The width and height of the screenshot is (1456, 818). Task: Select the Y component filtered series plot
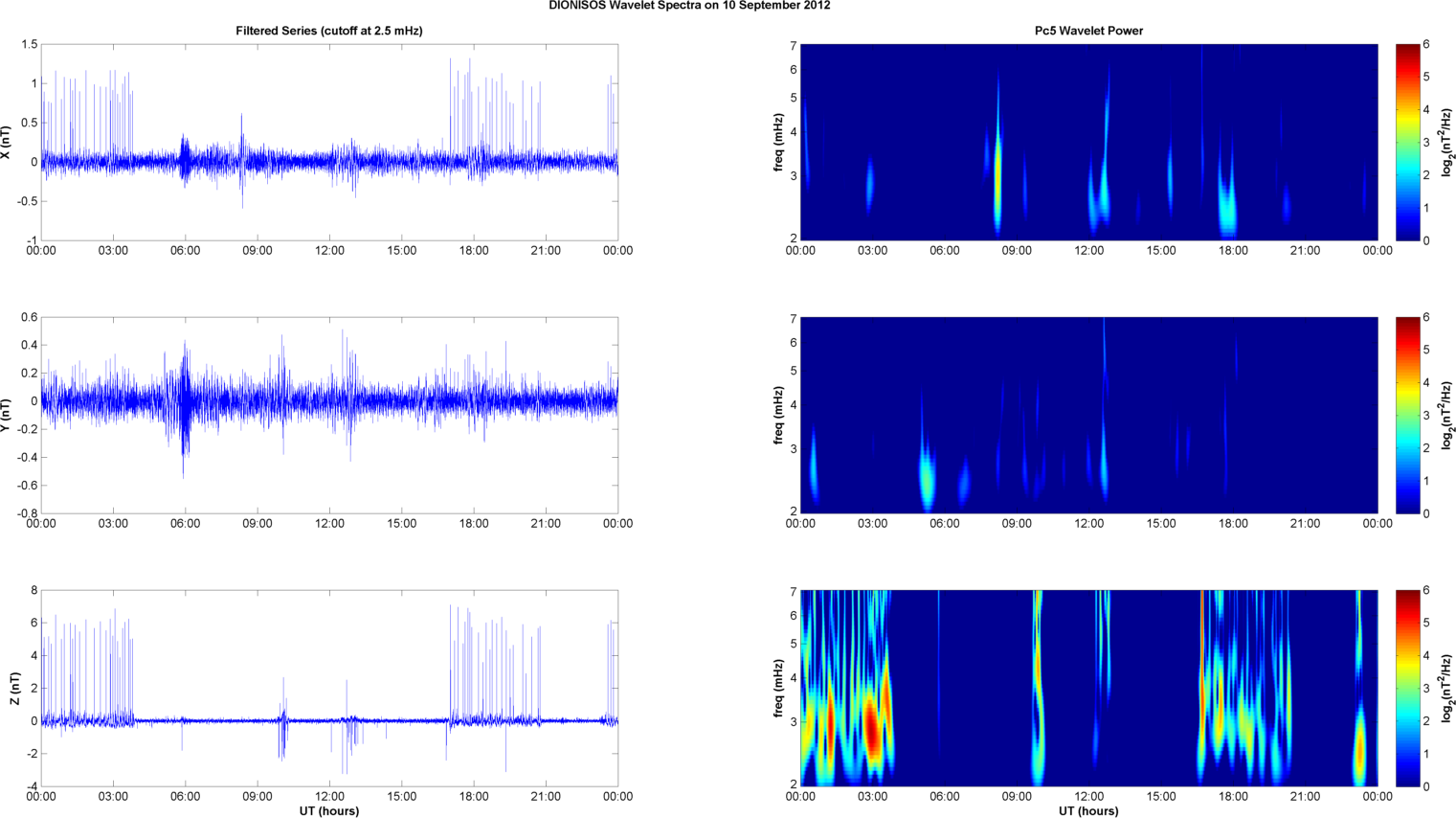[329, 415]
